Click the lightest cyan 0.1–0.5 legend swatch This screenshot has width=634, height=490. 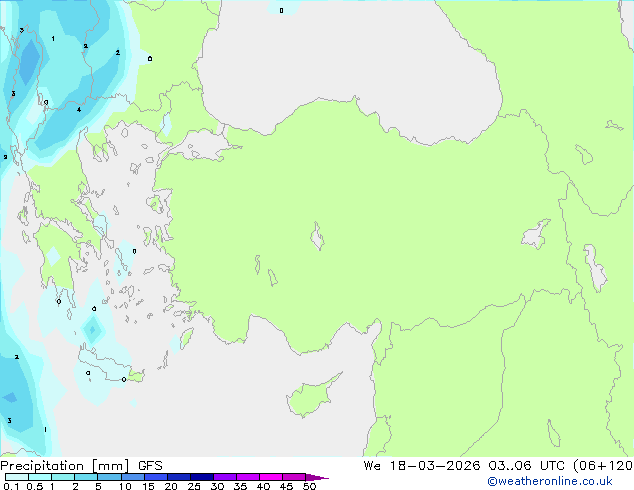coord(17,477)
